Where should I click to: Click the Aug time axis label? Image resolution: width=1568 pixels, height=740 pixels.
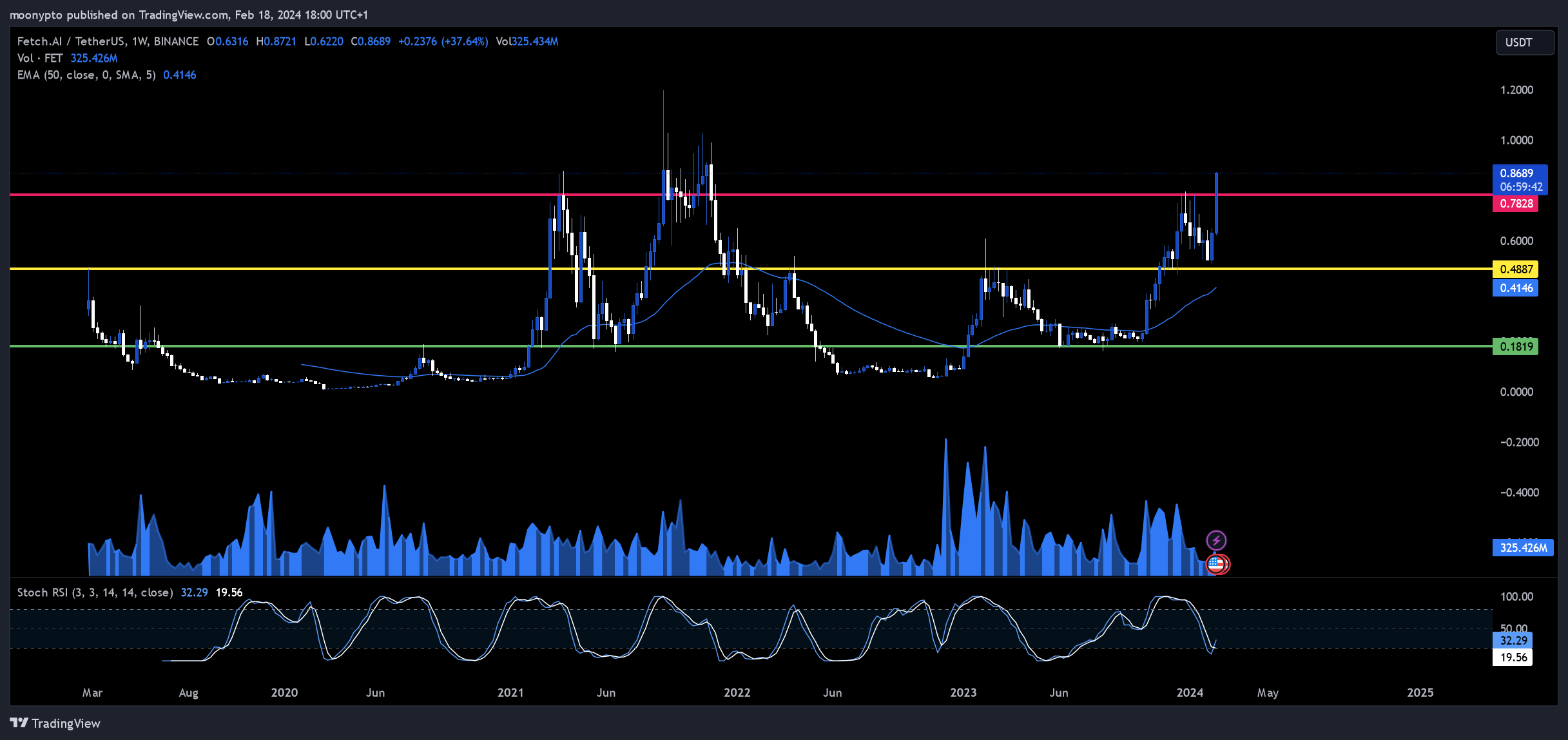click(188, 693)
